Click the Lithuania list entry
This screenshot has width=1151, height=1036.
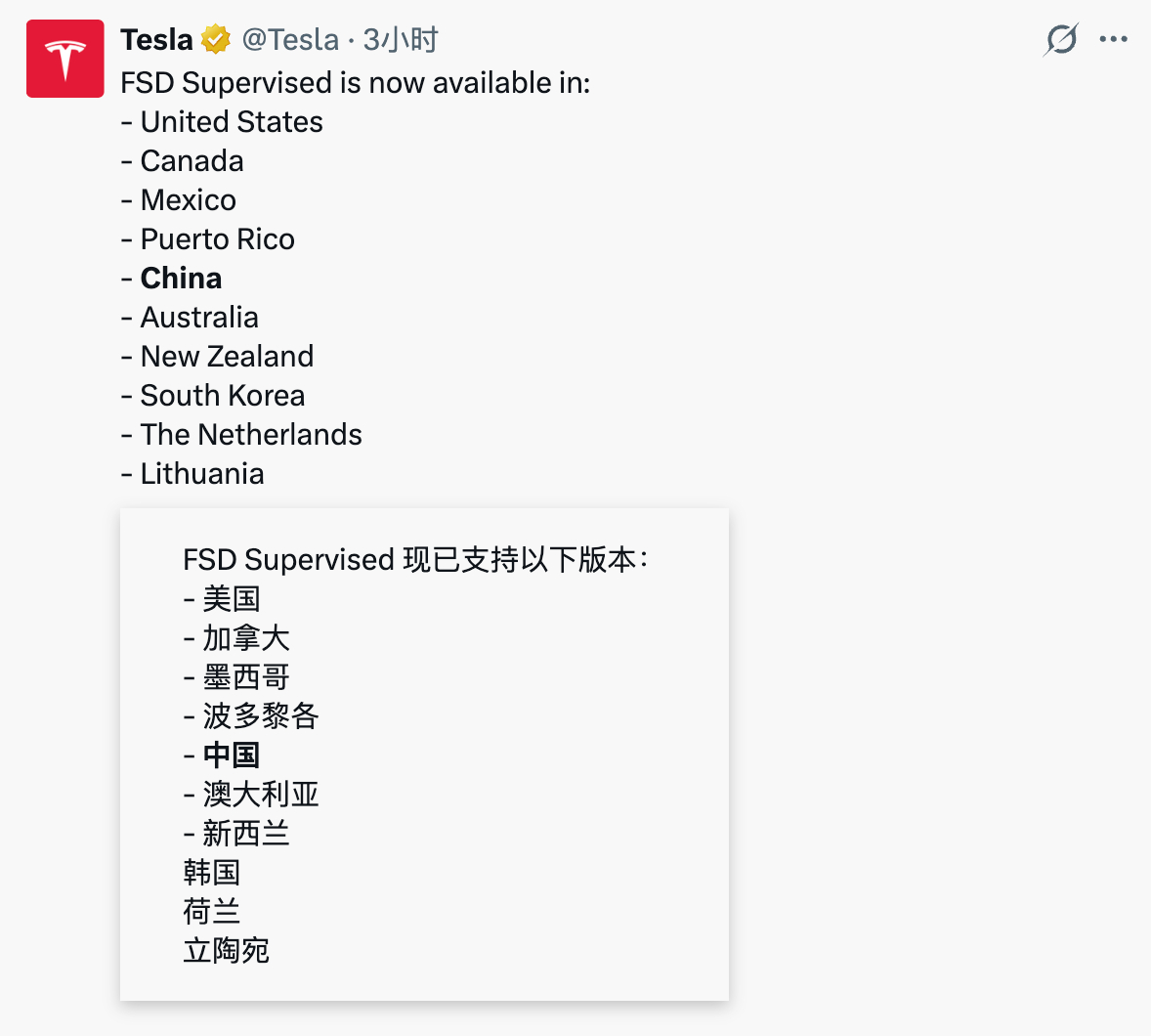tap(192, 474)
